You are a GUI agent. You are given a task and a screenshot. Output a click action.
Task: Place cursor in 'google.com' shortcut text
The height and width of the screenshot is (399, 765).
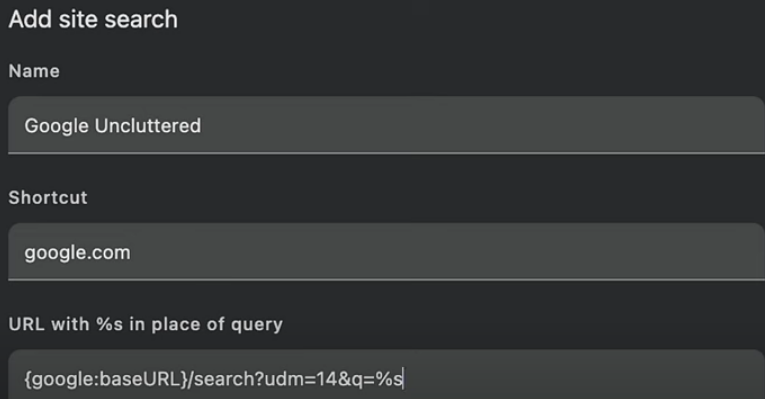pyautogui.click(x=78, y=253)
